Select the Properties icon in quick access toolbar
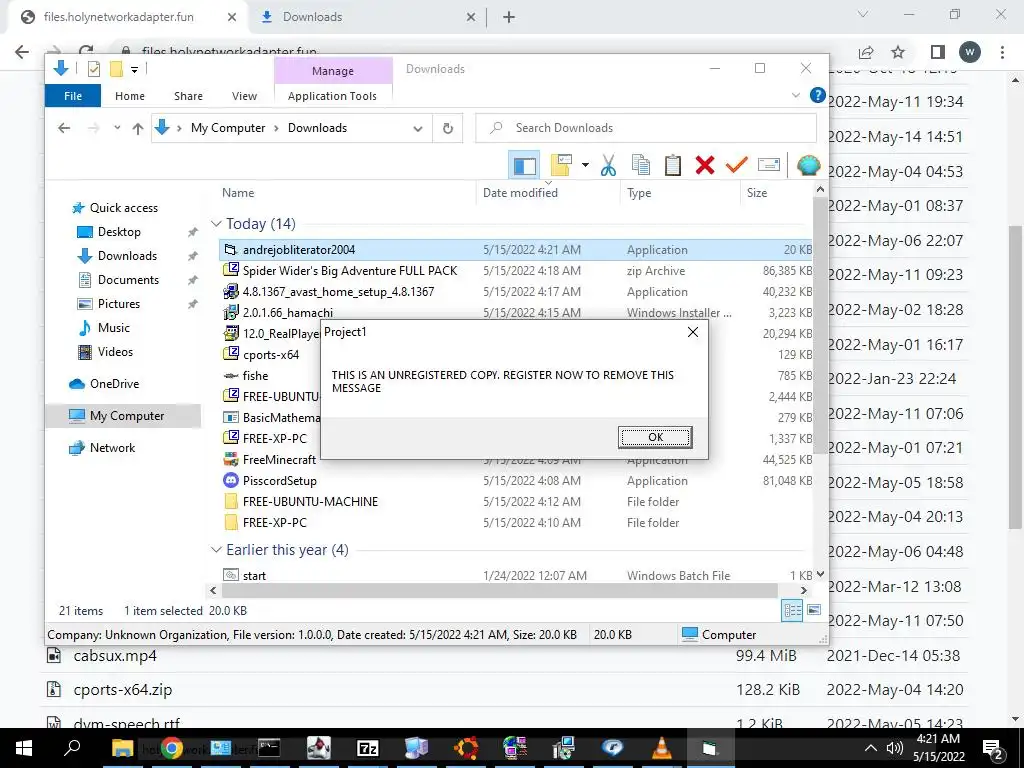1024x768 pixels. (93, 69)
